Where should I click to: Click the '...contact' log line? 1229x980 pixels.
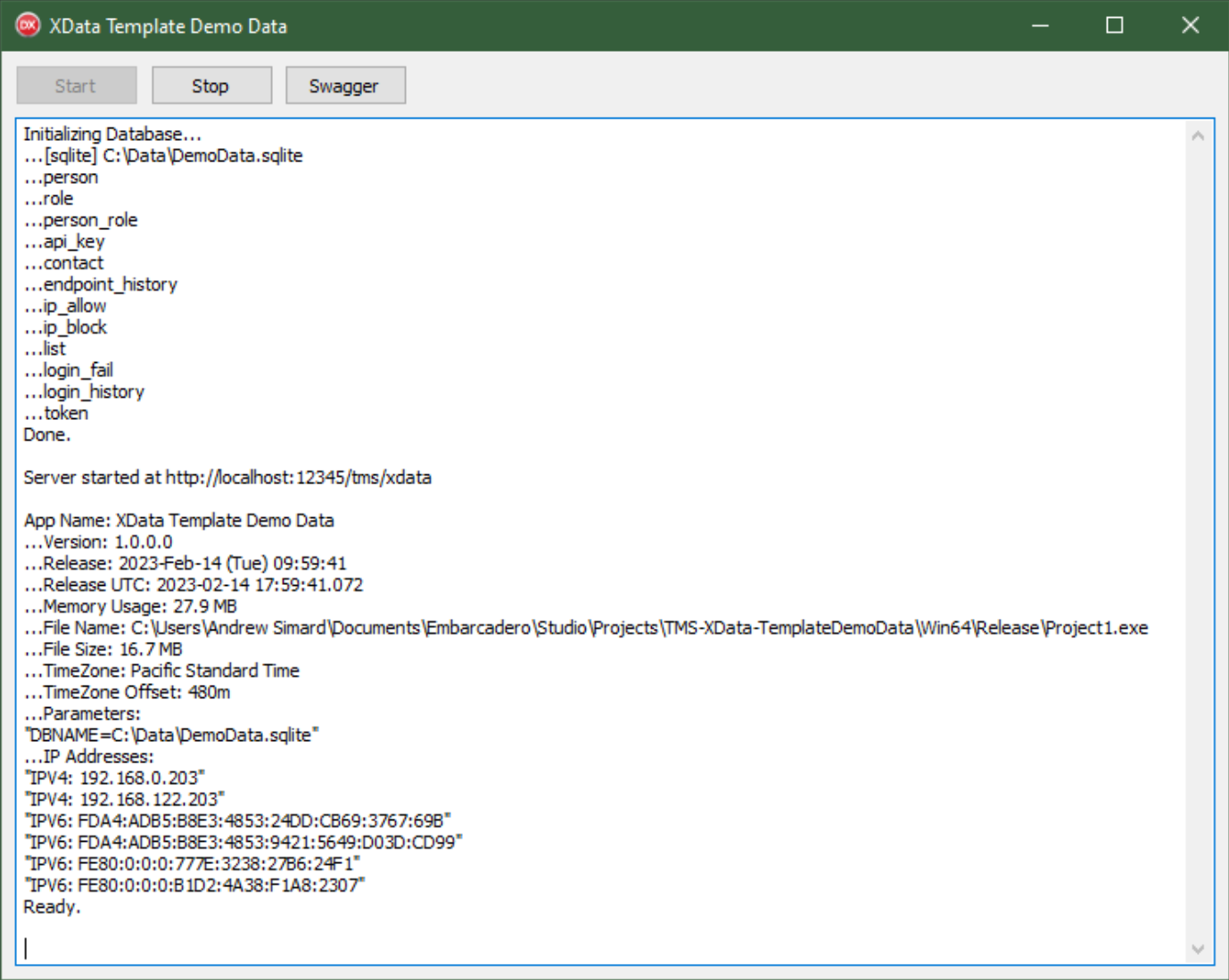click(x=63, y=262)
